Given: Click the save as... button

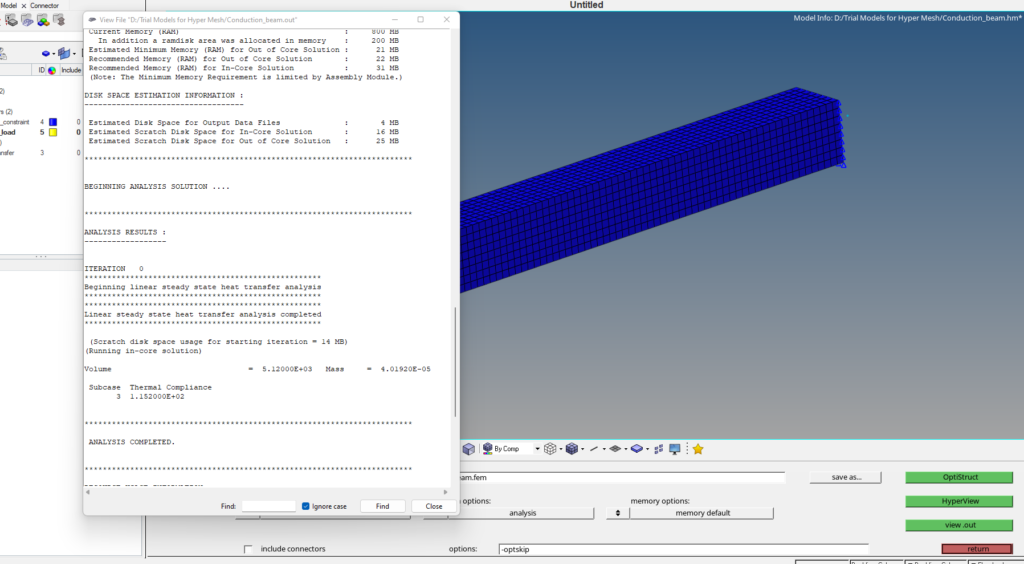Looking at the screenshot, I should [x=846, y=477].
